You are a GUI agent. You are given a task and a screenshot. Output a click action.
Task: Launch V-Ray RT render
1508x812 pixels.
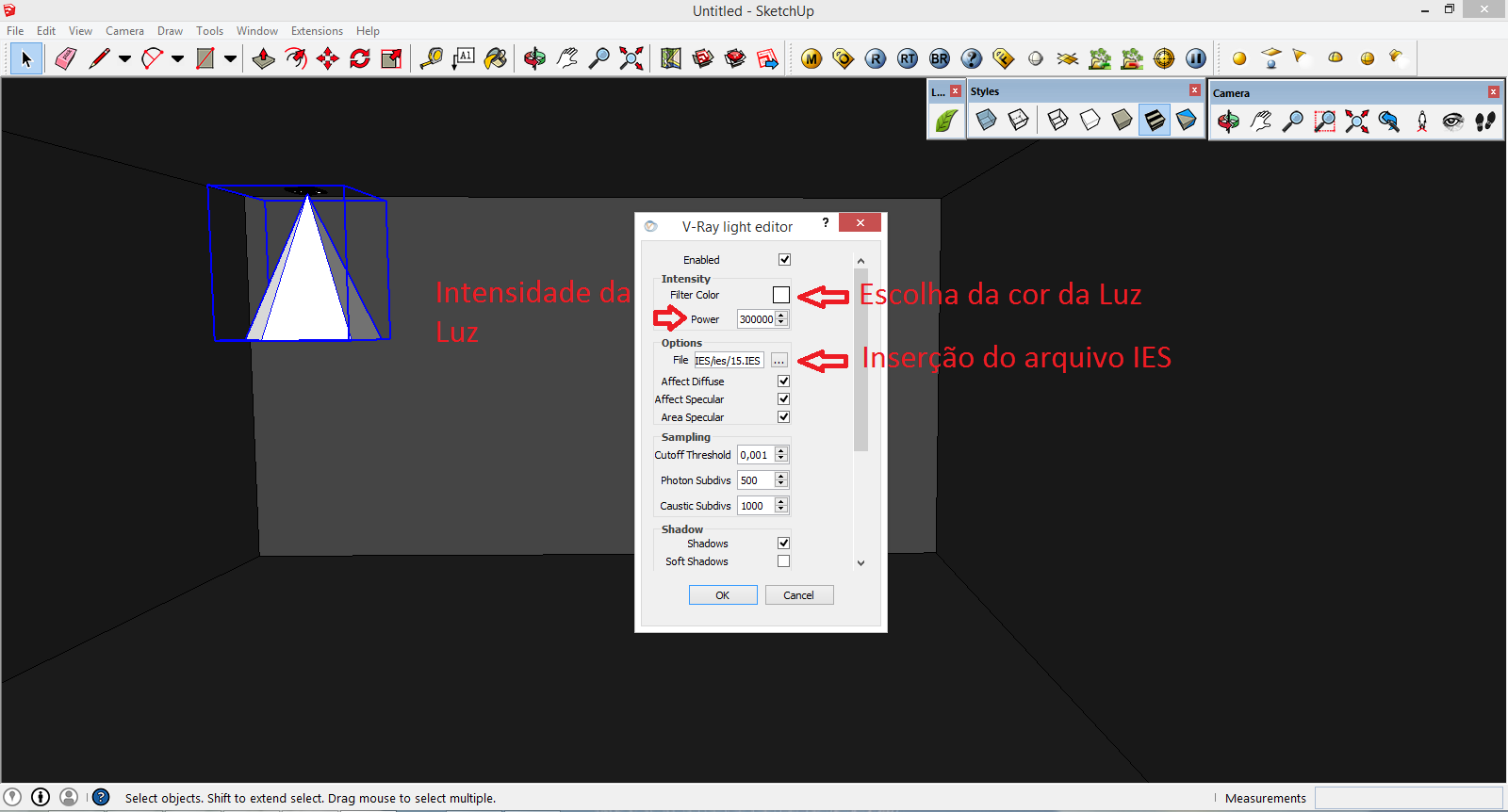(908, 58)
